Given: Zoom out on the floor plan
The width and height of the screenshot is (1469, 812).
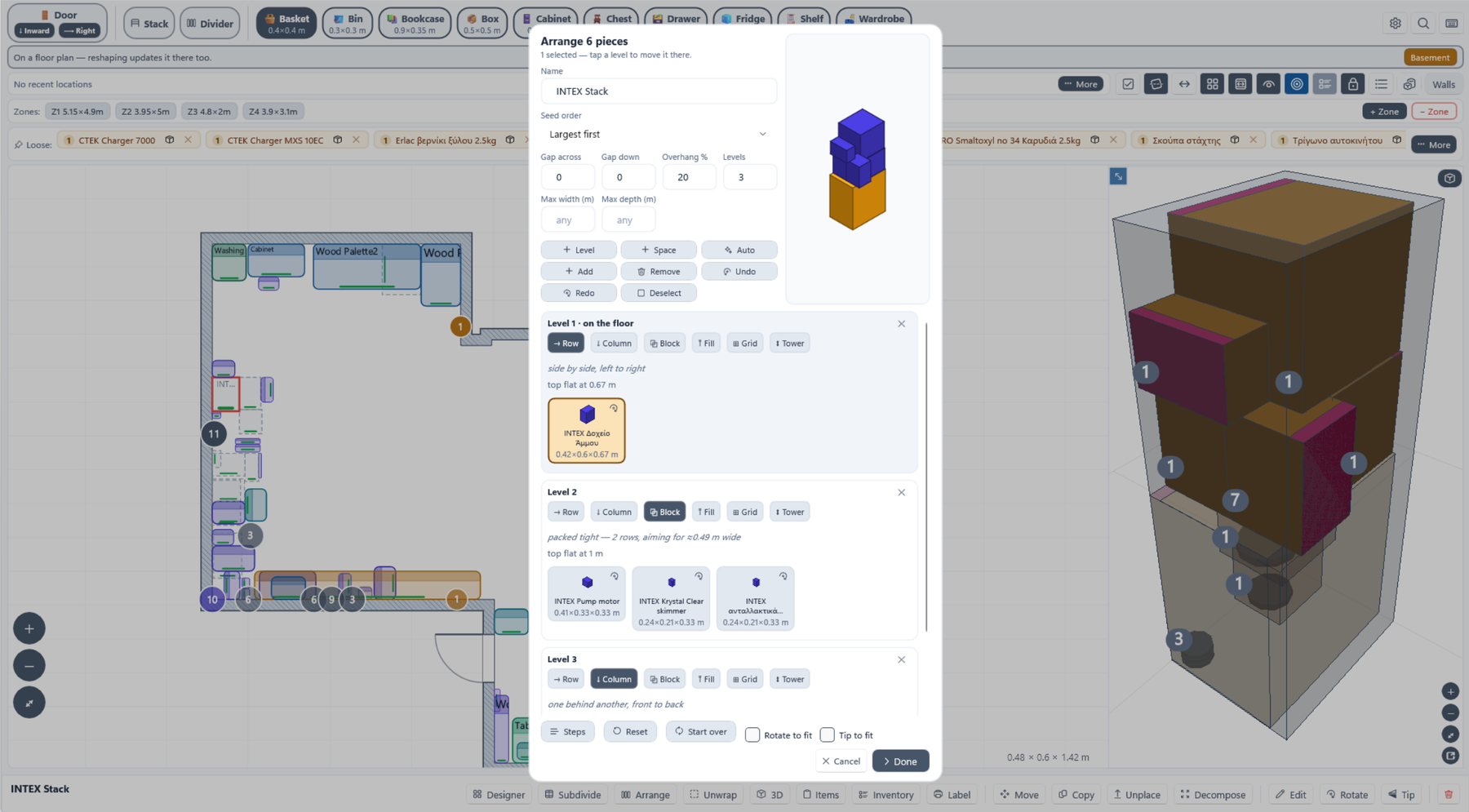Looking at the screenshot, I should pyautogui.click(x=29, y=665).
